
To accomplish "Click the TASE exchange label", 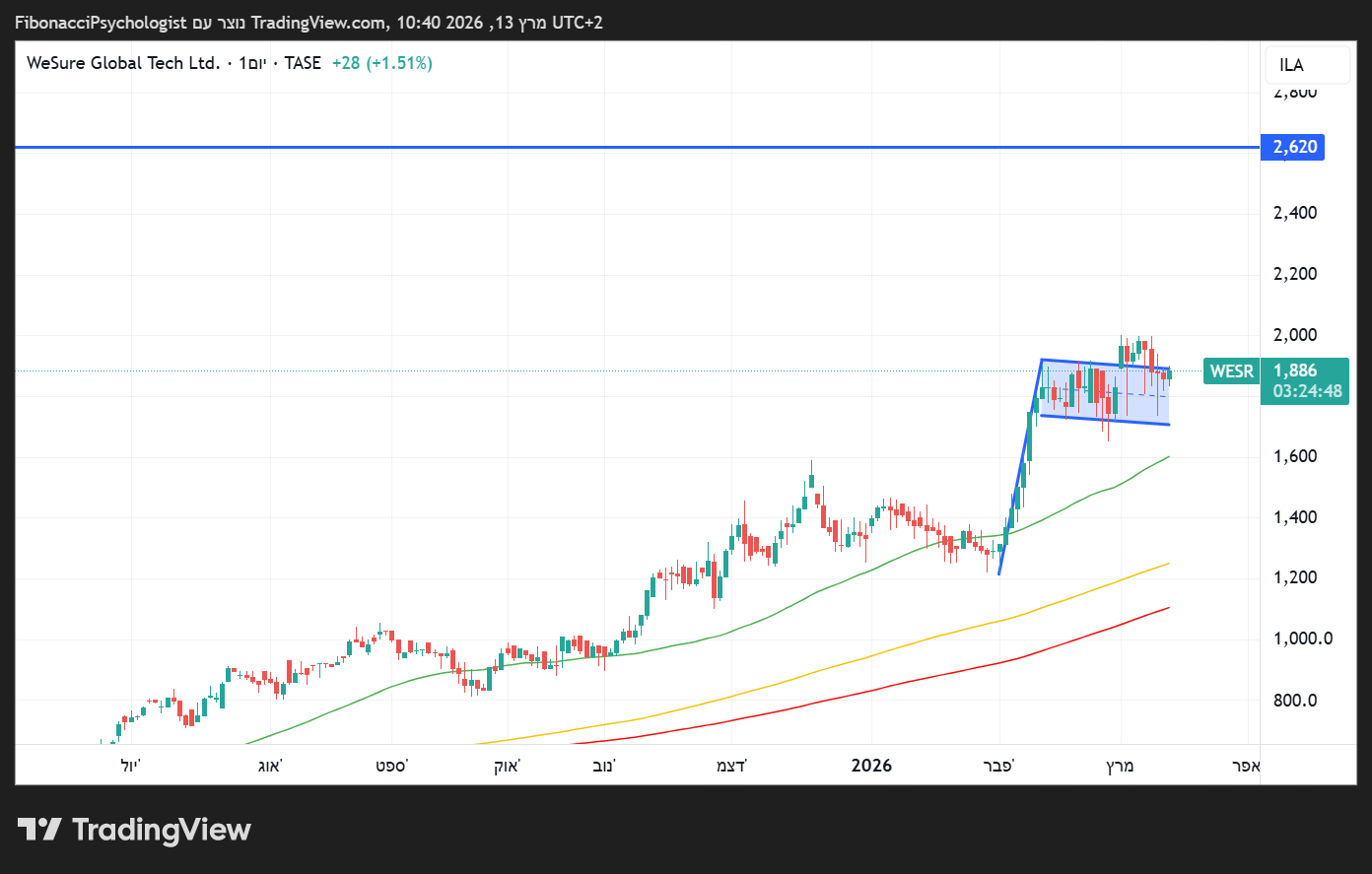I will [303, 63].
